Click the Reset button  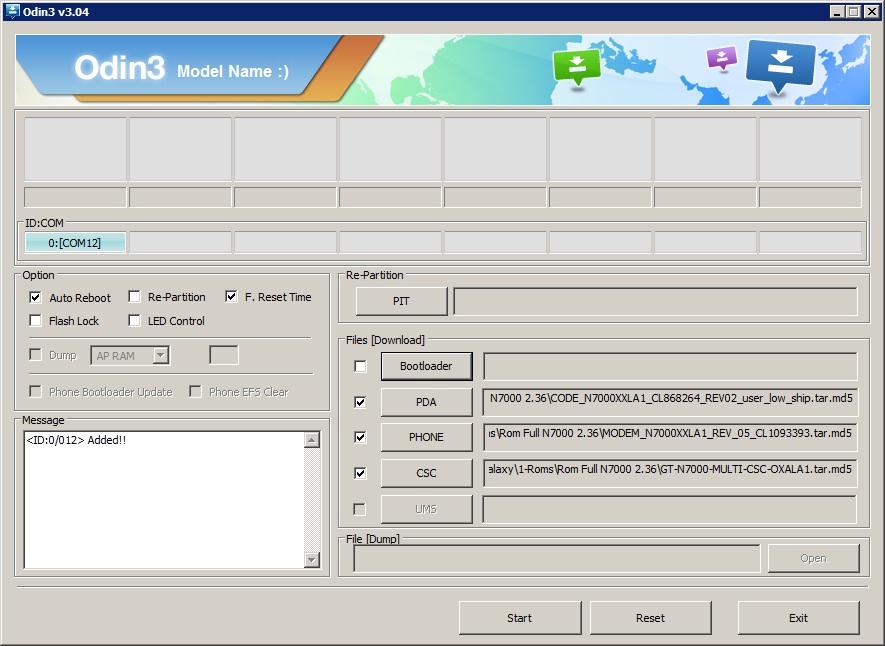[650, 617]
